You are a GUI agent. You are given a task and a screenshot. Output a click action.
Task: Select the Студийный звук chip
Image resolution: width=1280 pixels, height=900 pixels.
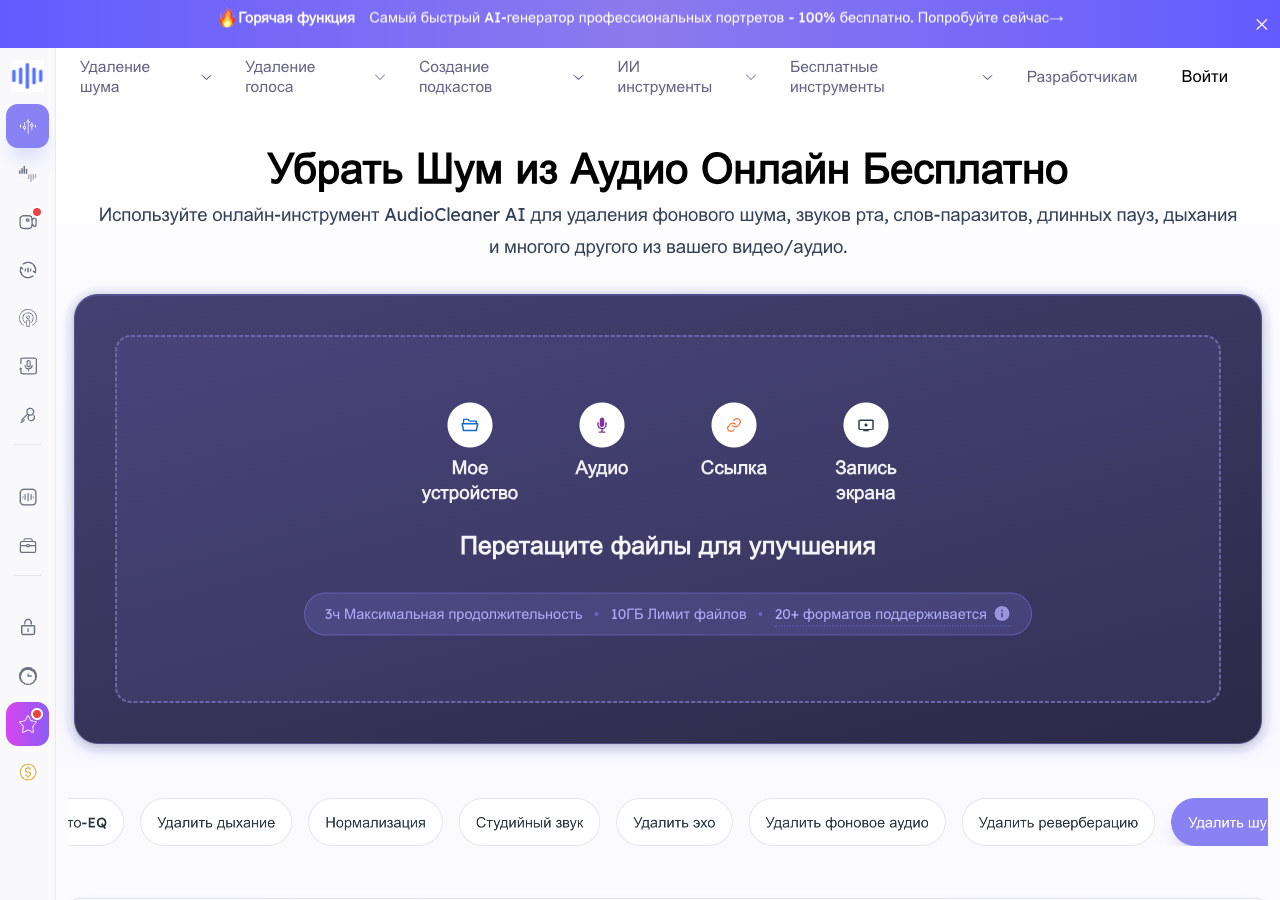[529, 822]
